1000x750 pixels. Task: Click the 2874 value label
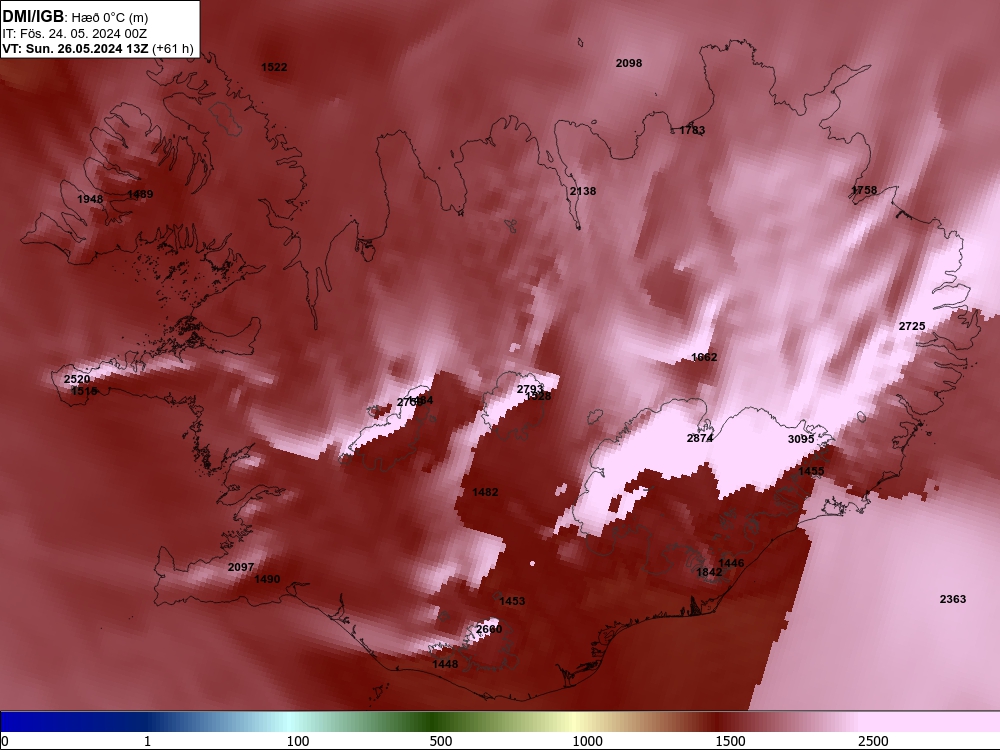pos(700,438)
